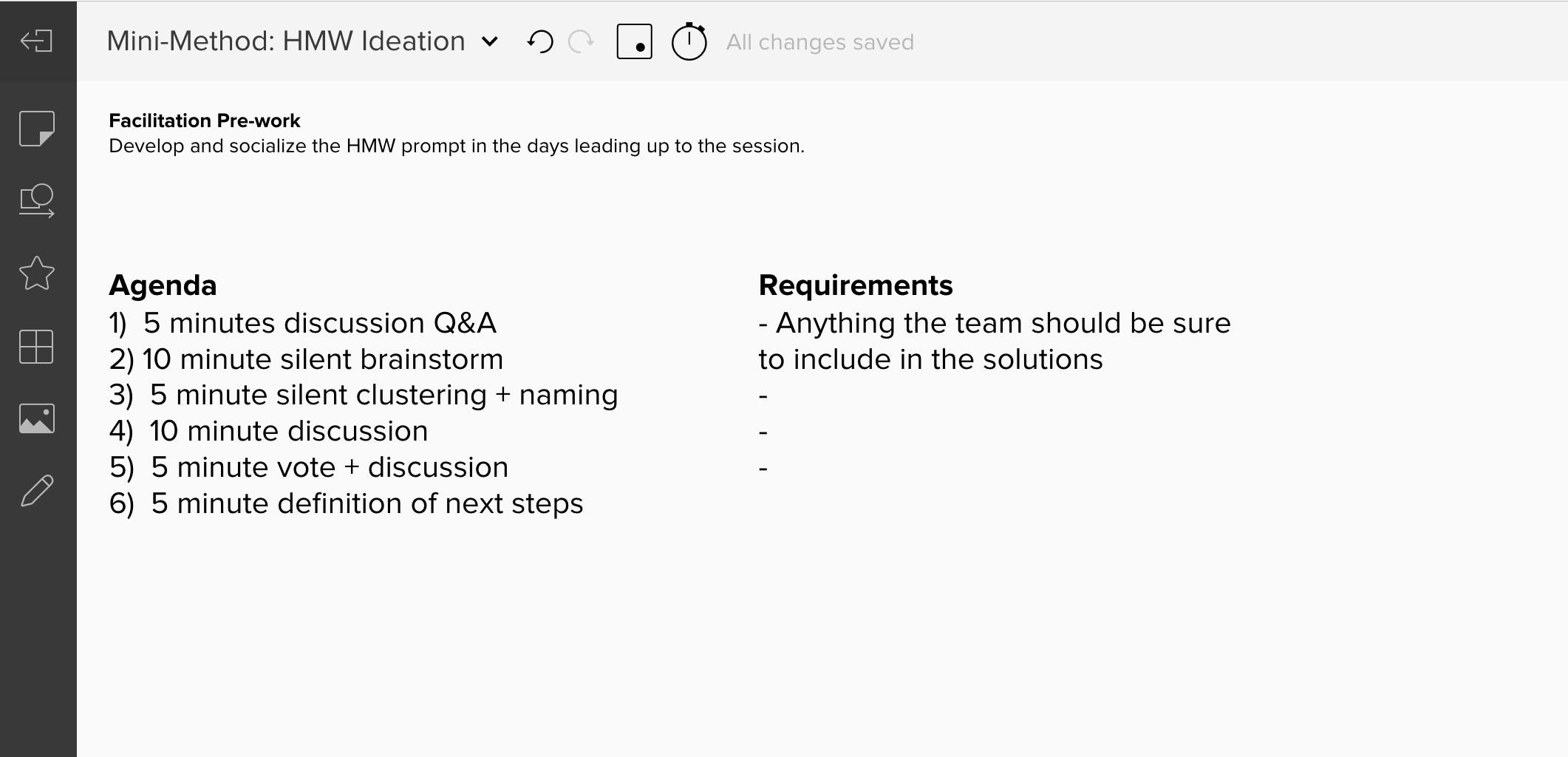Open the stopwatch timer
The image size is (1568, 757).
tap(689, 41)
